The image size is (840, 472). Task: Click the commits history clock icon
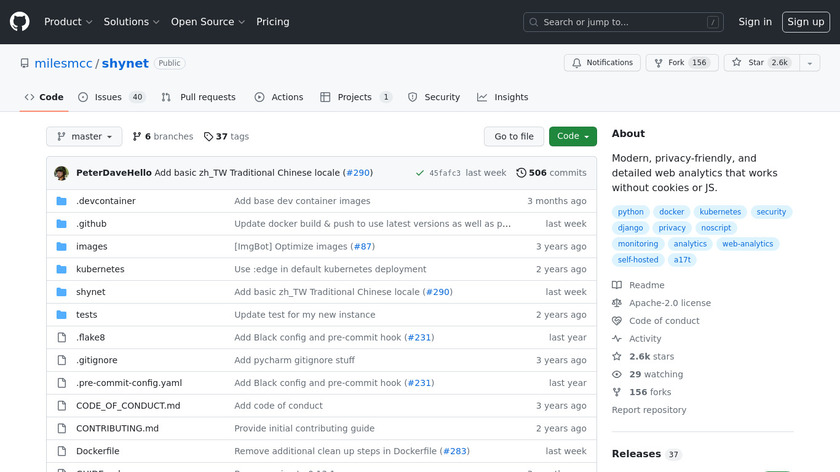[521, 173]
